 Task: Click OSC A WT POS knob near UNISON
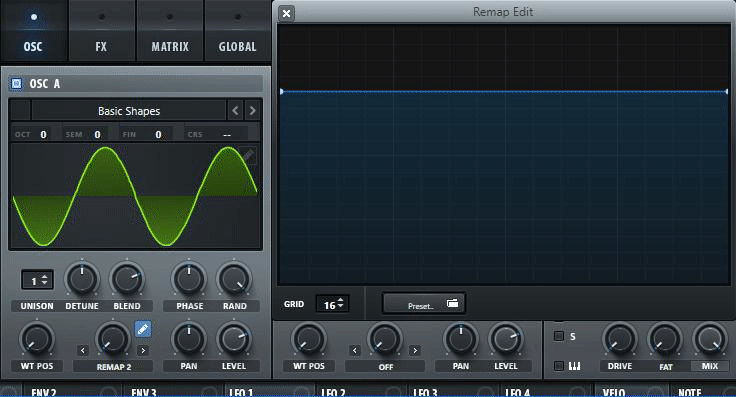click(37, 339)
